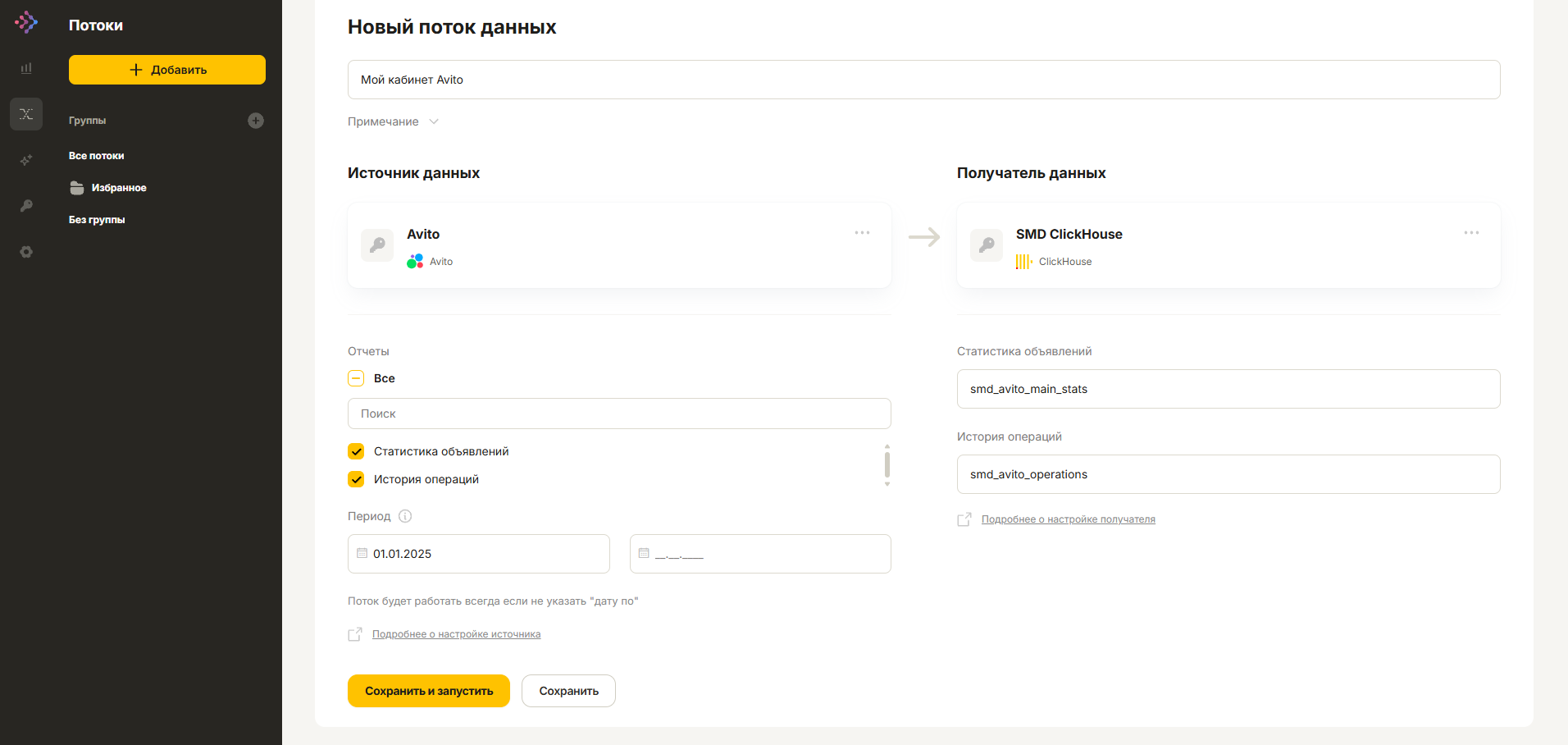Click the start date field 01.01.2025
This screenshot has width=1568, height=745.
click(479, 554)
